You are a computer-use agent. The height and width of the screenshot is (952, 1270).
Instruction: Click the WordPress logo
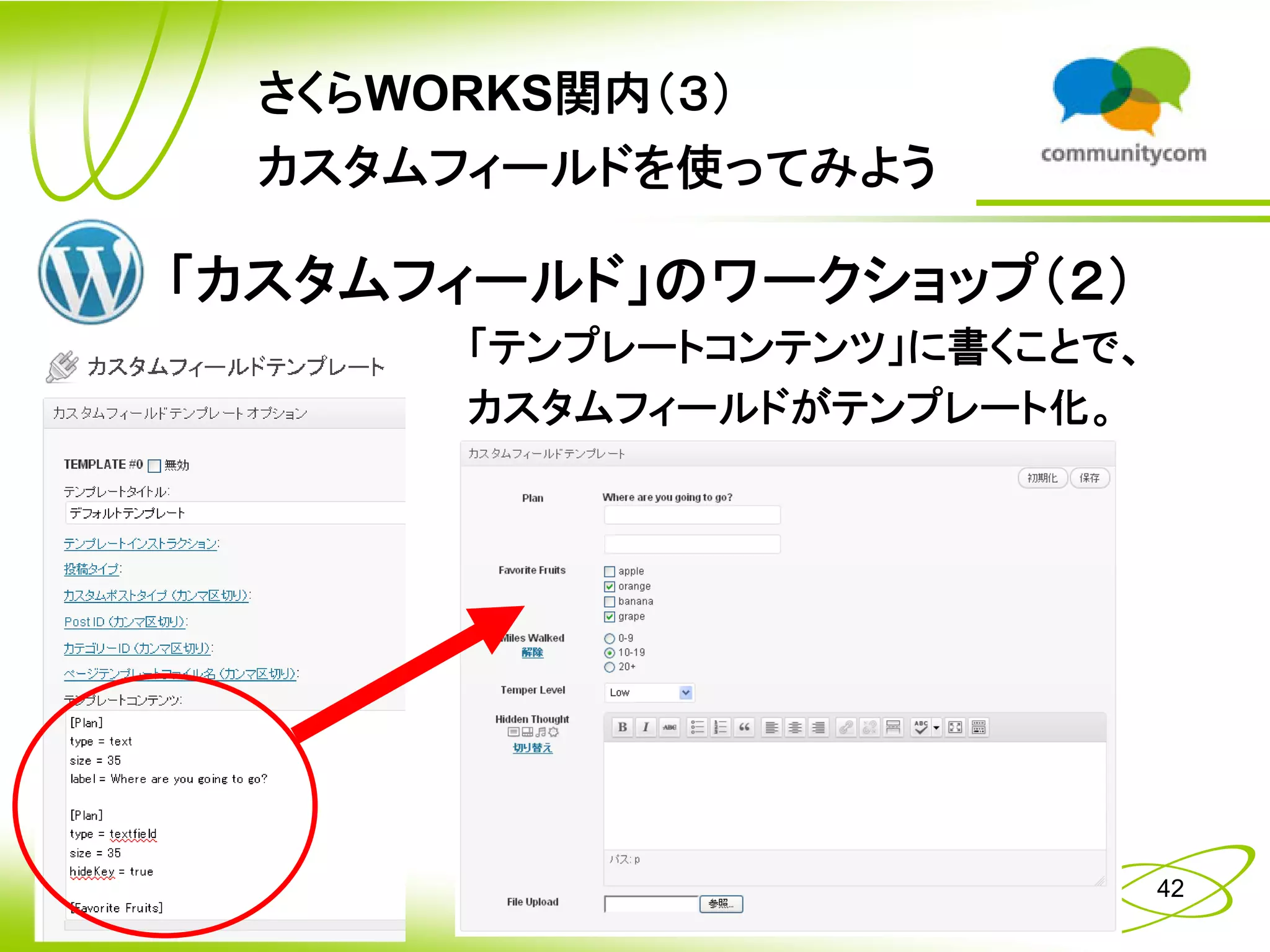click(x=91, y=271)
